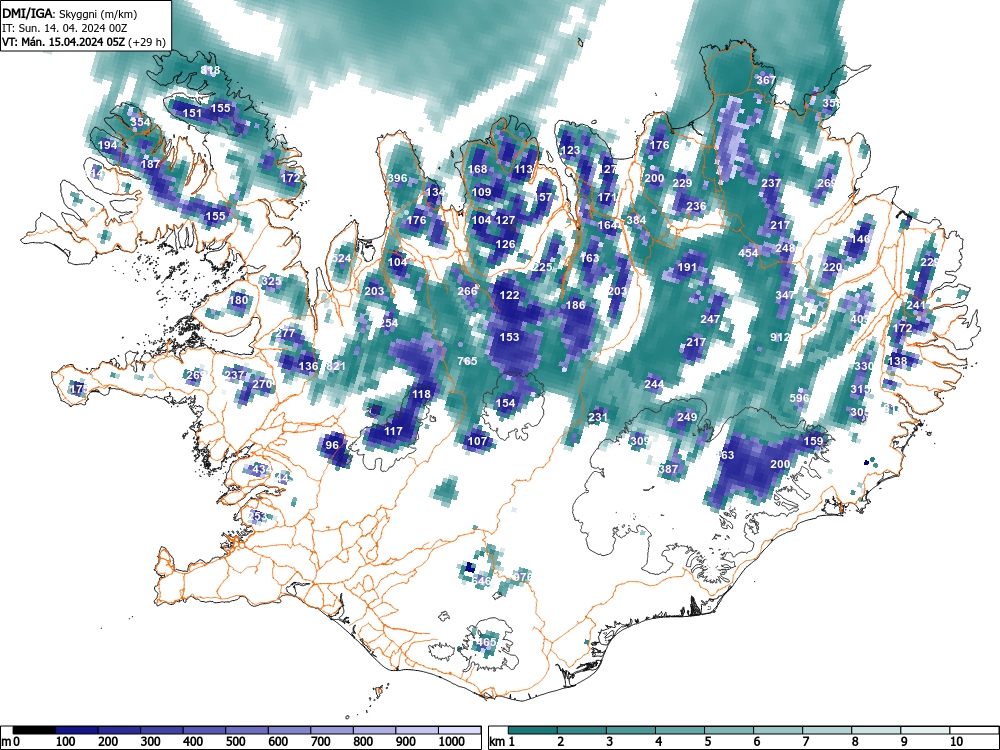Click the 596 visibility value
Viewport: 1000px width, 750px height.
799,398
